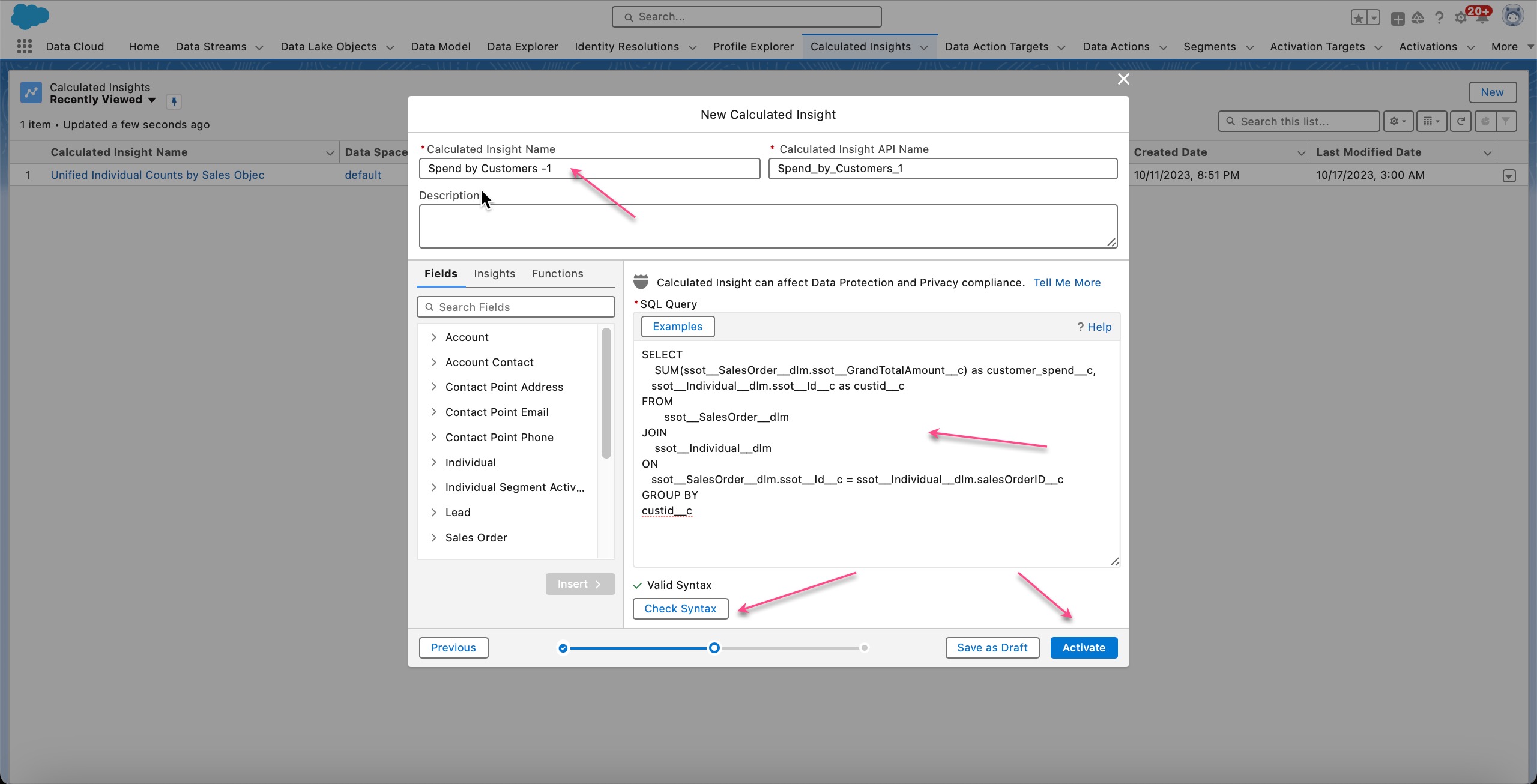Open list view filters funnel
Image resolution: width=1537 pixels, height=784 pixels.
(1506, 121)
